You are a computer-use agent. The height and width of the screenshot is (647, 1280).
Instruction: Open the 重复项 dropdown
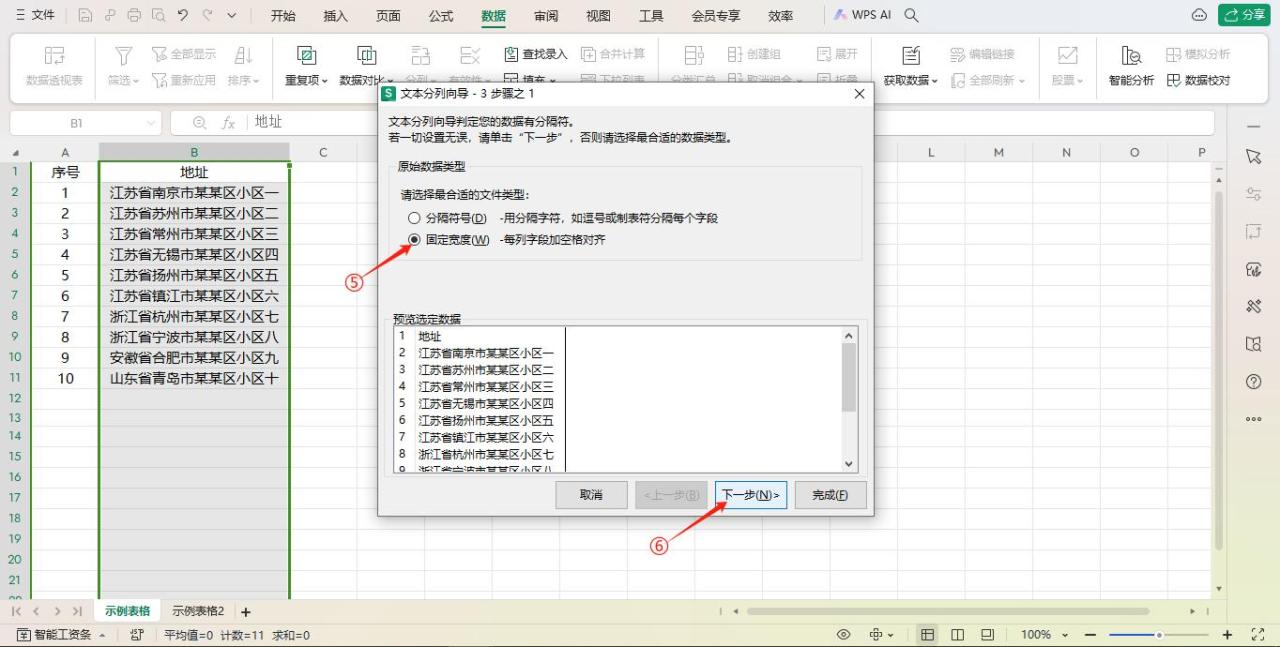pyautogui.click(x=307, y=66)
